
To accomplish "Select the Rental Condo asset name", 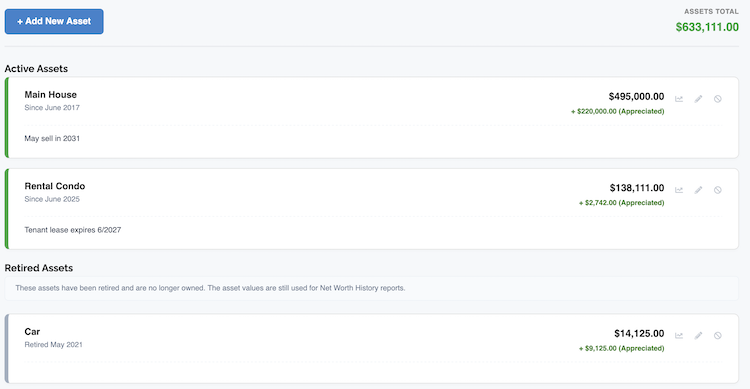I will [55, 186].
